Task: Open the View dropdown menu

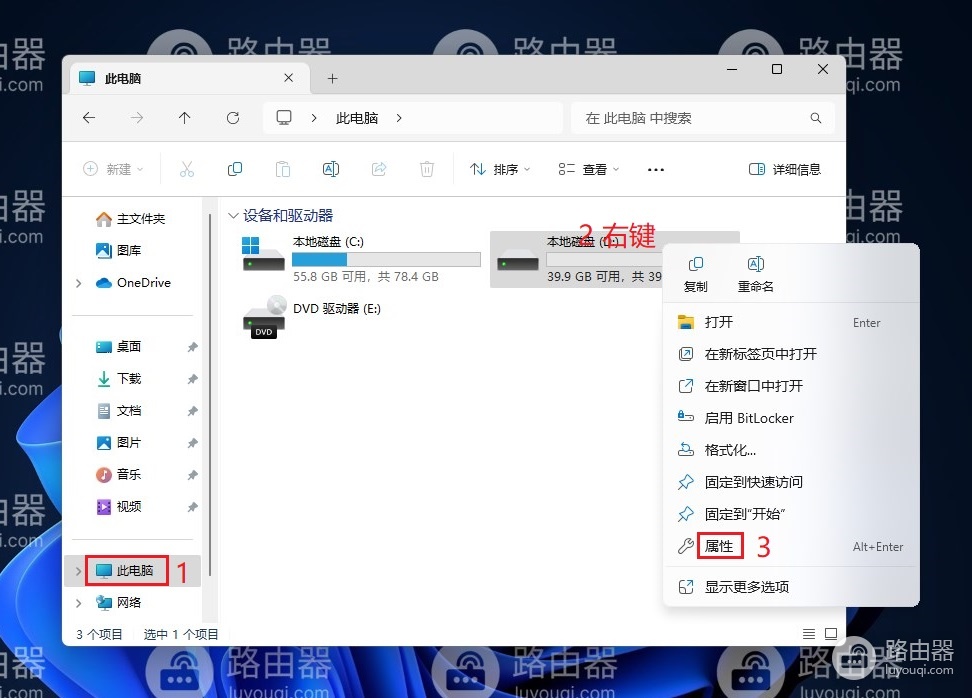Action: (588, 169)
